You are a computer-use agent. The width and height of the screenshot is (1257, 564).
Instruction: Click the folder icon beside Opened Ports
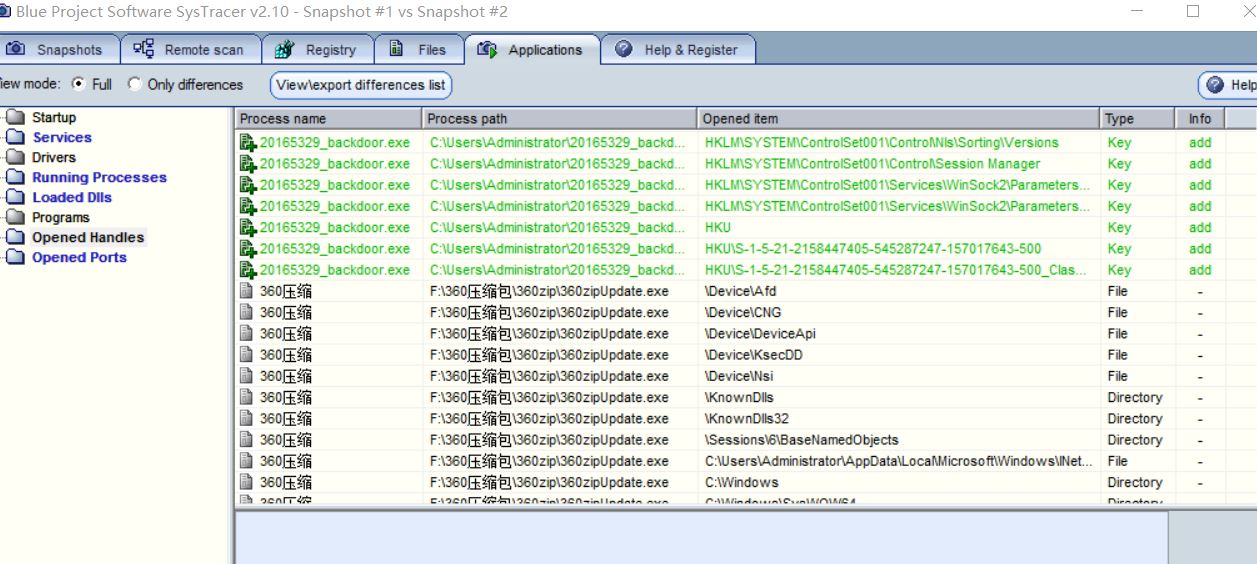click(x=14, y=258)
